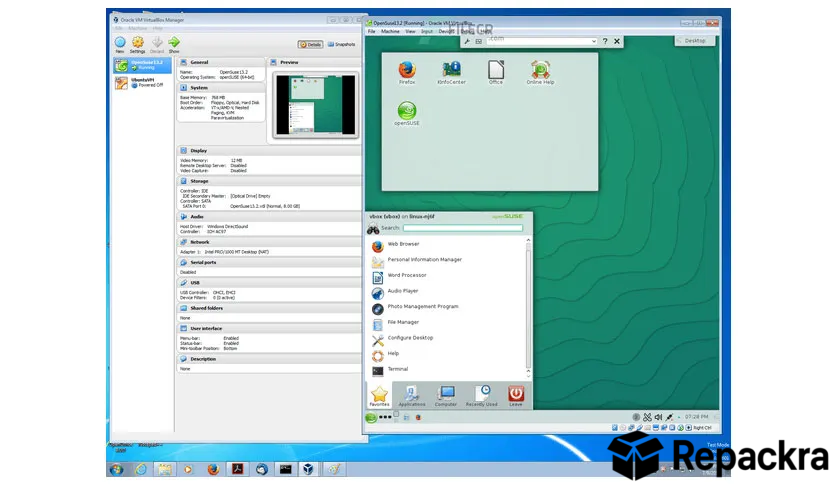Viewport: 836px width, 484px height.
Task: Collapse the Storage section header
Action: point(269,181)
